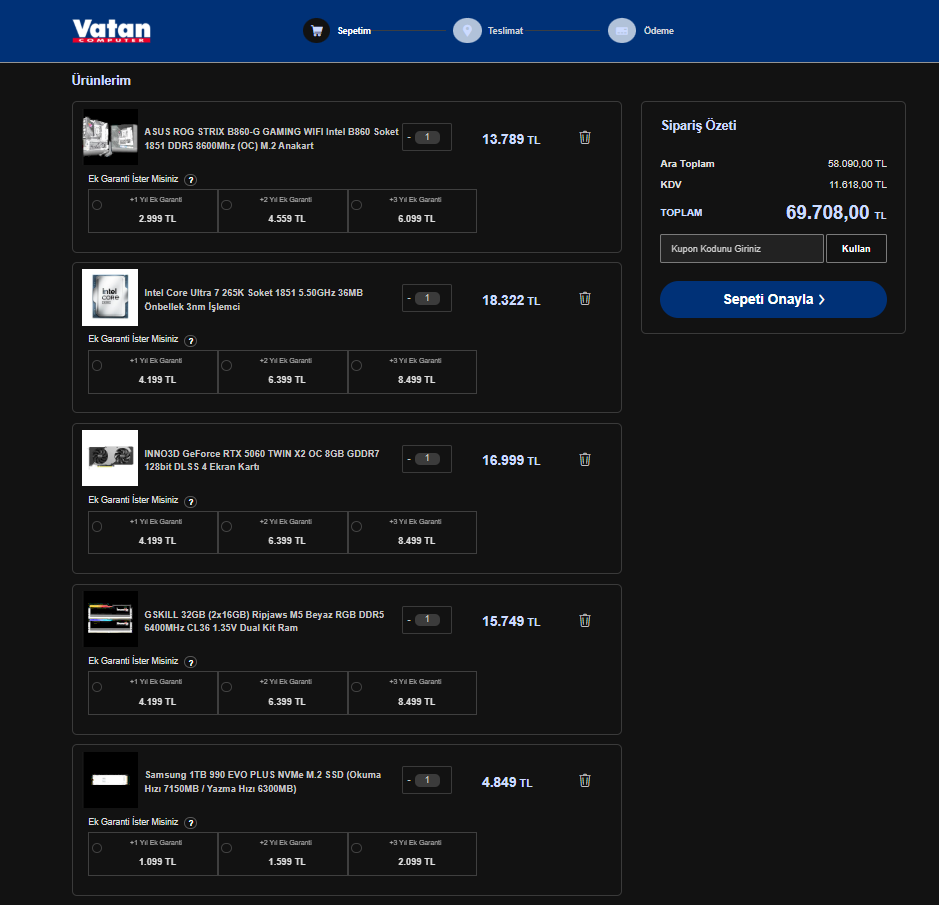Open GSKILL 32GB Ripjaws M5 product link

coord(264,621)
